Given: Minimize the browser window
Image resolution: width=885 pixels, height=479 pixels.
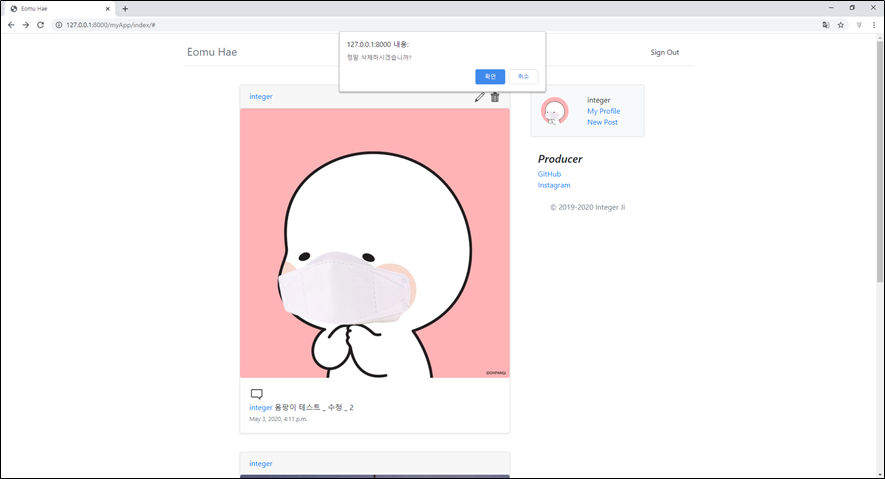Looking at the screenshot, I should (x=831, y=8).
